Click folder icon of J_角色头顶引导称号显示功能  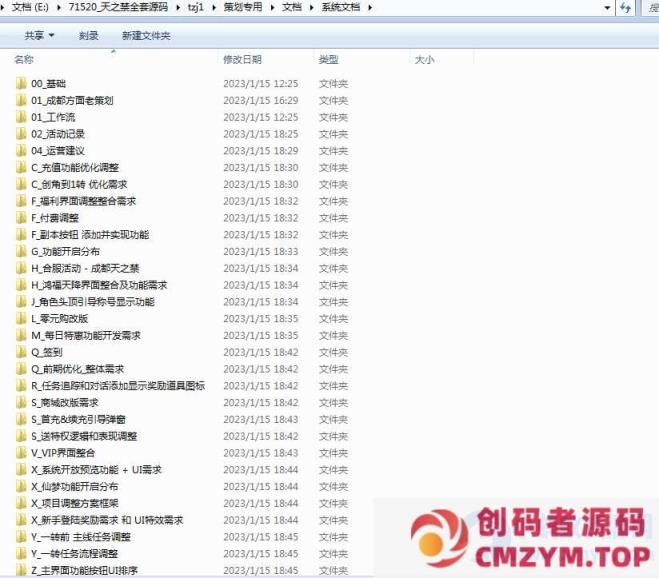(x=21, y=302)
